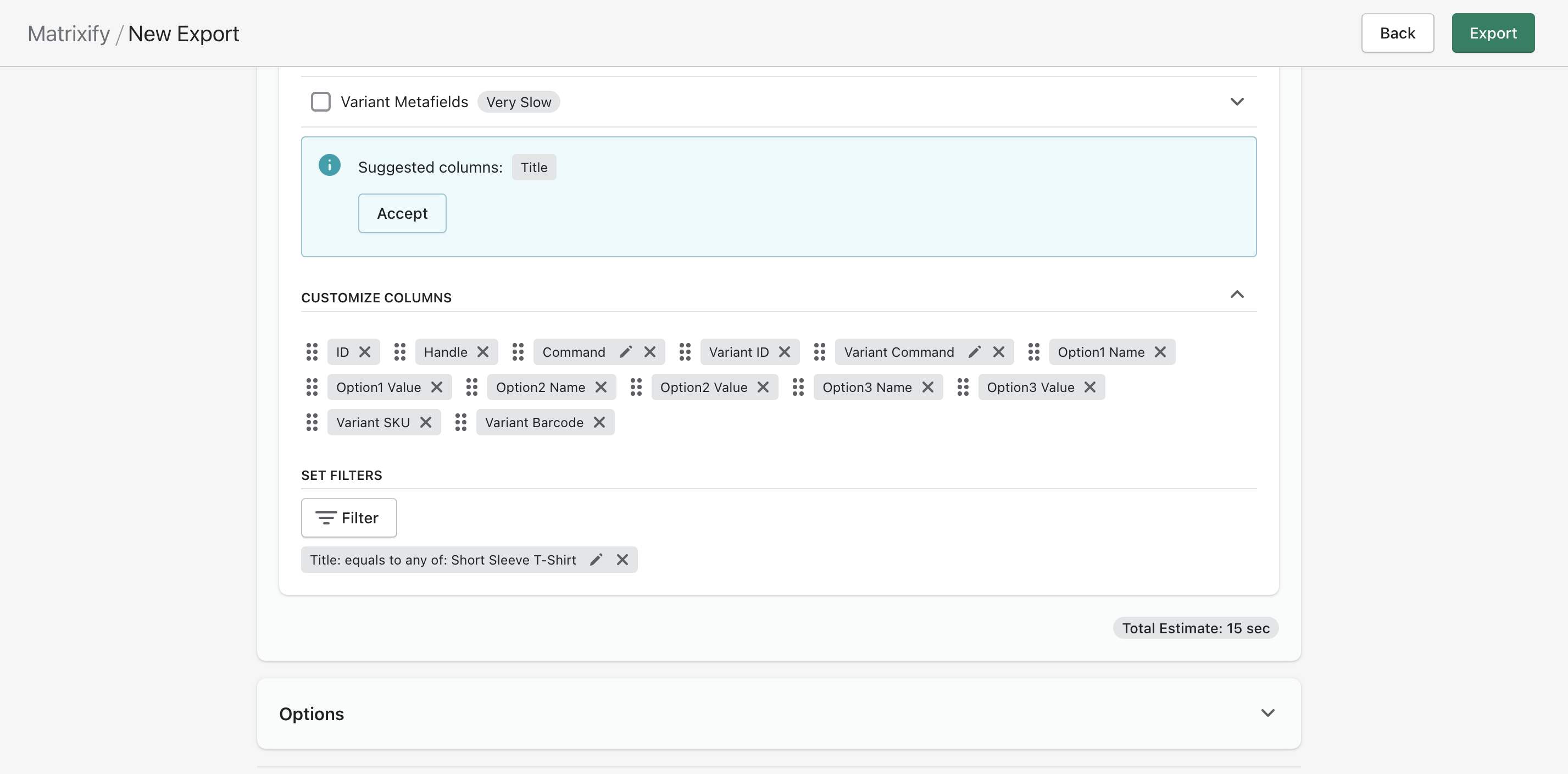Enable the Variant Metafields checkbox
The width and height of the screenshot is (1568, 774).
(321, 102)
